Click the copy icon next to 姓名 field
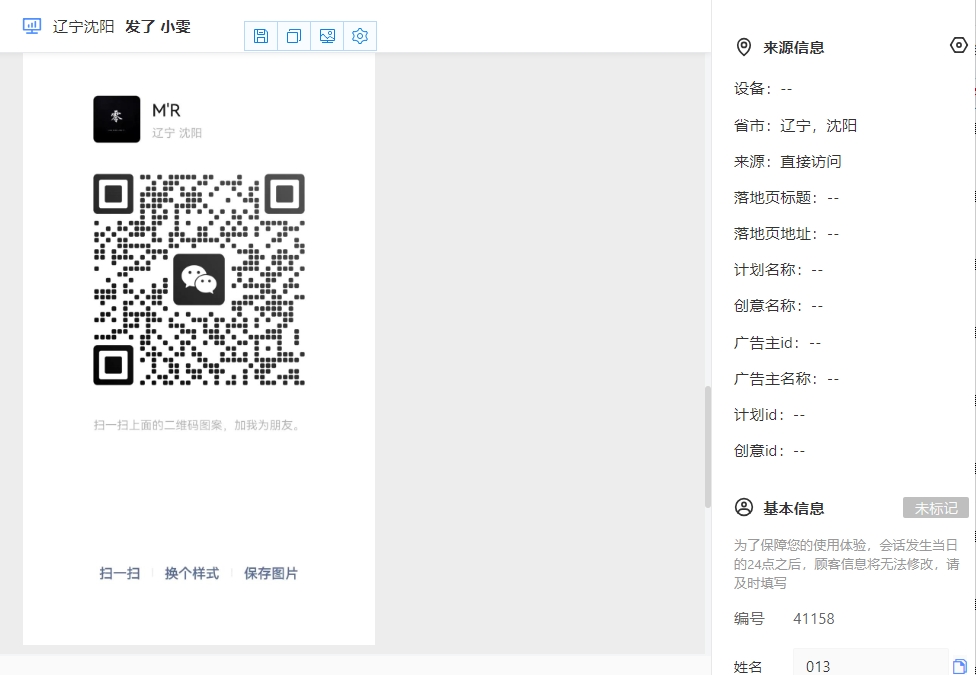976x675 pixels. click(960, 666)
